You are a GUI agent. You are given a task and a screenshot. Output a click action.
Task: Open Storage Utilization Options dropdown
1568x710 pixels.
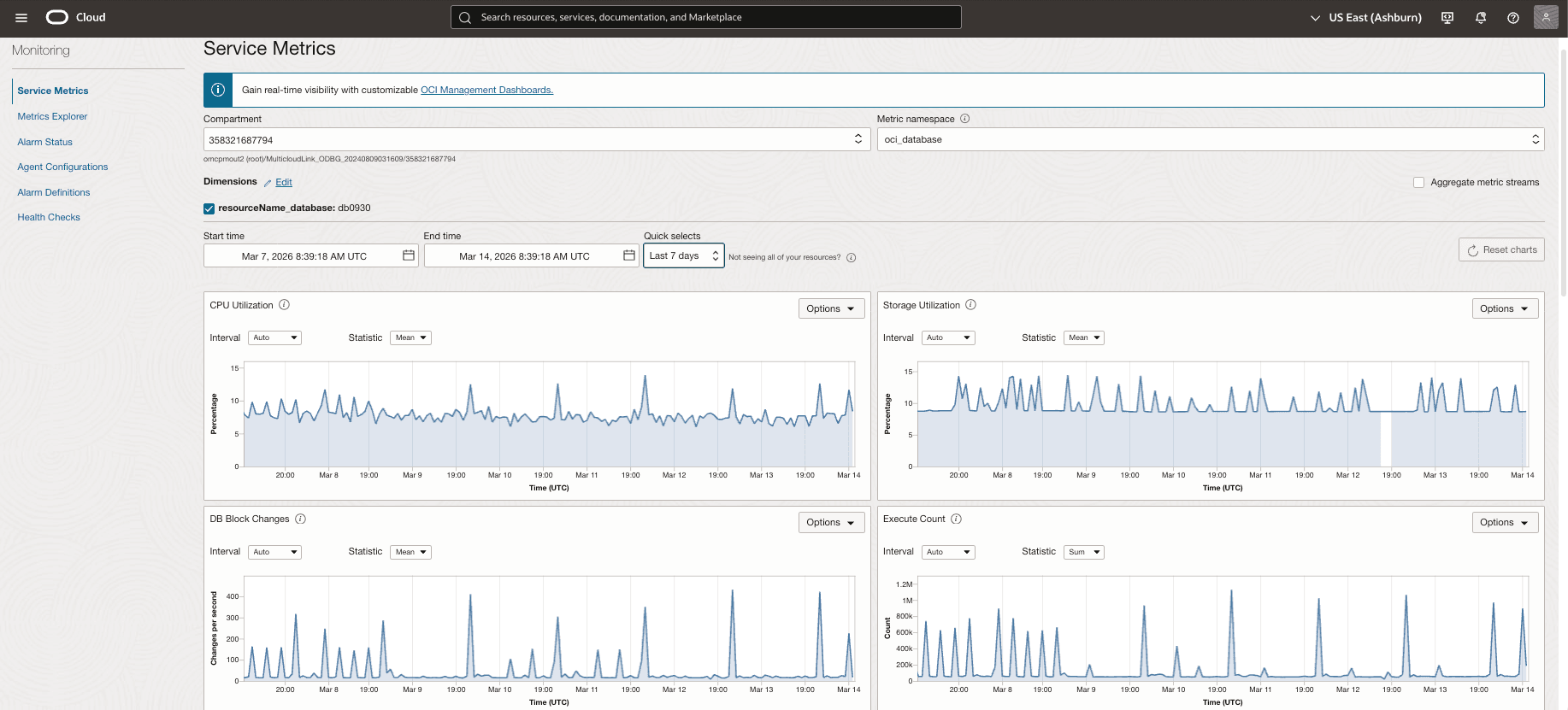click(x=1505, y=308)
